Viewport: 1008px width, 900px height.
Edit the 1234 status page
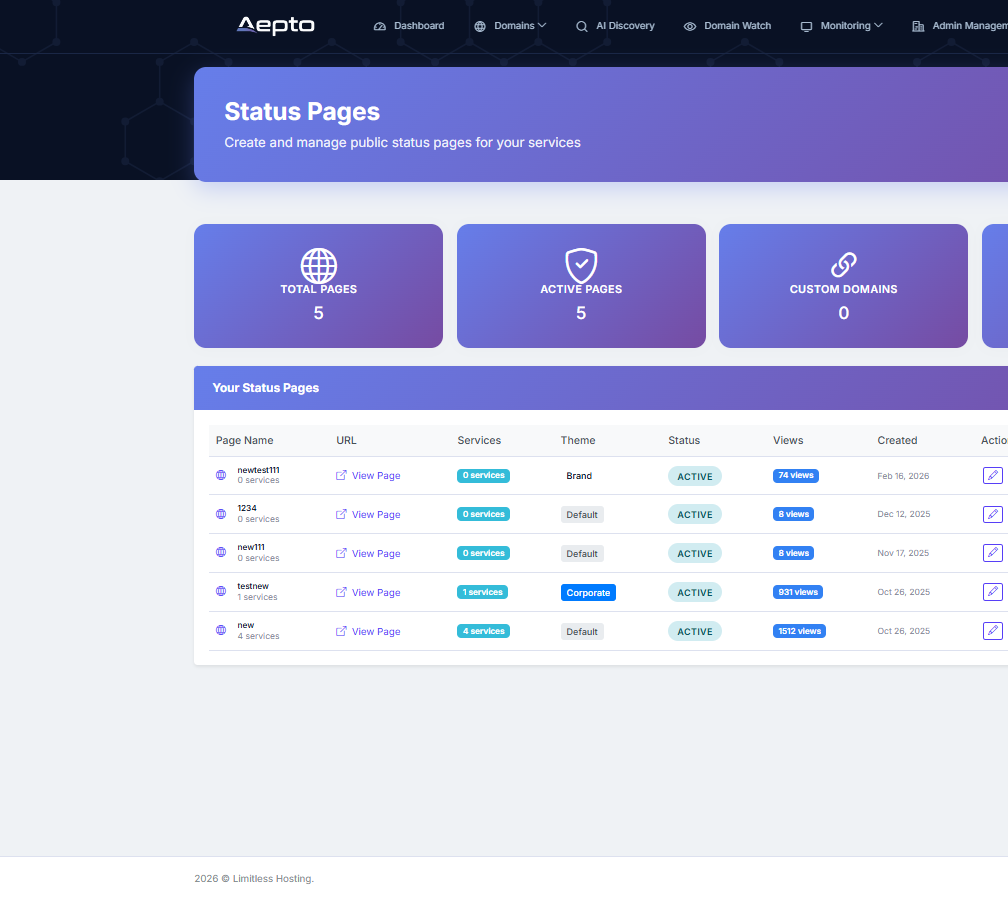click(993, 514)
